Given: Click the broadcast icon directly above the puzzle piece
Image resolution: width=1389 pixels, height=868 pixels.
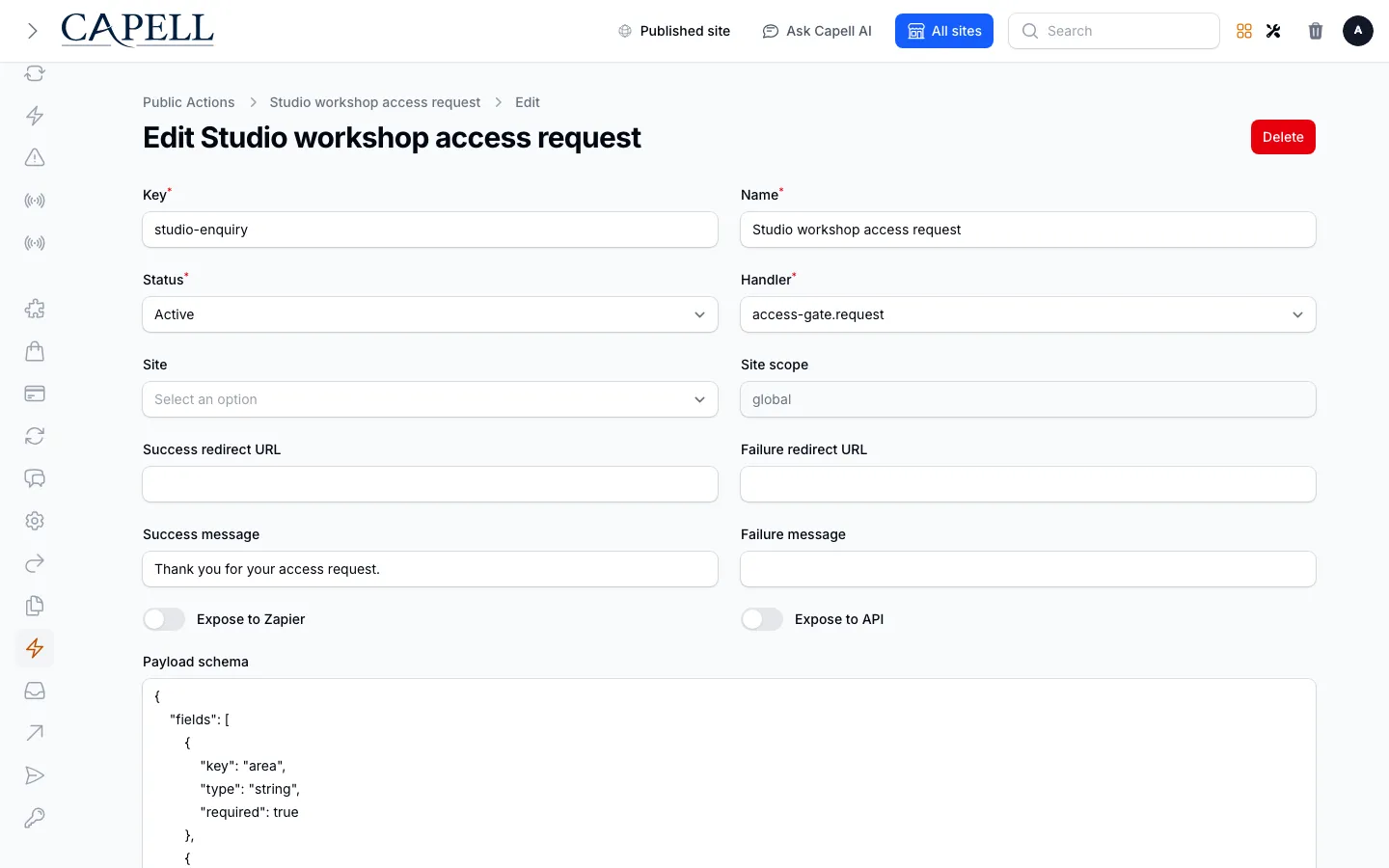Looking at the screenshot, I should tap(35, 243).
